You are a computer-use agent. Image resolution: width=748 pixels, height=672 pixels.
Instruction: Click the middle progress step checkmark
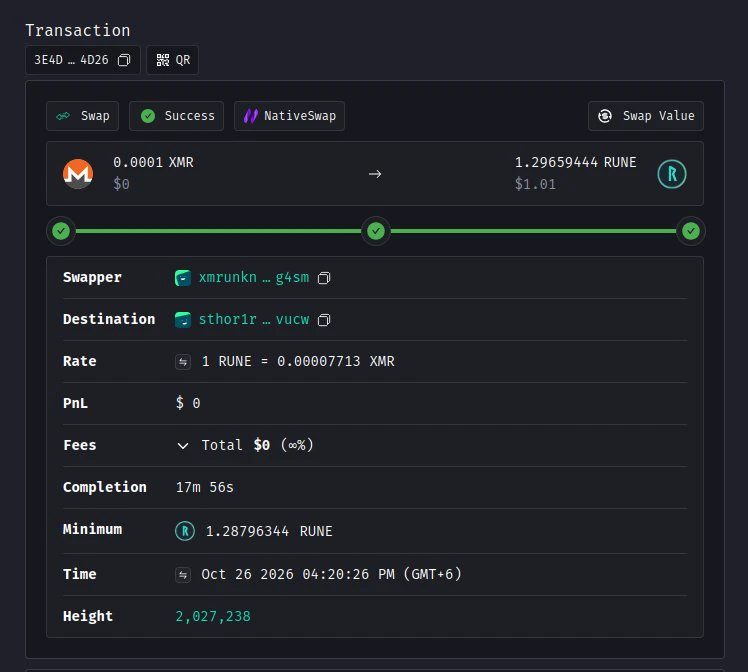pos(376,231)
